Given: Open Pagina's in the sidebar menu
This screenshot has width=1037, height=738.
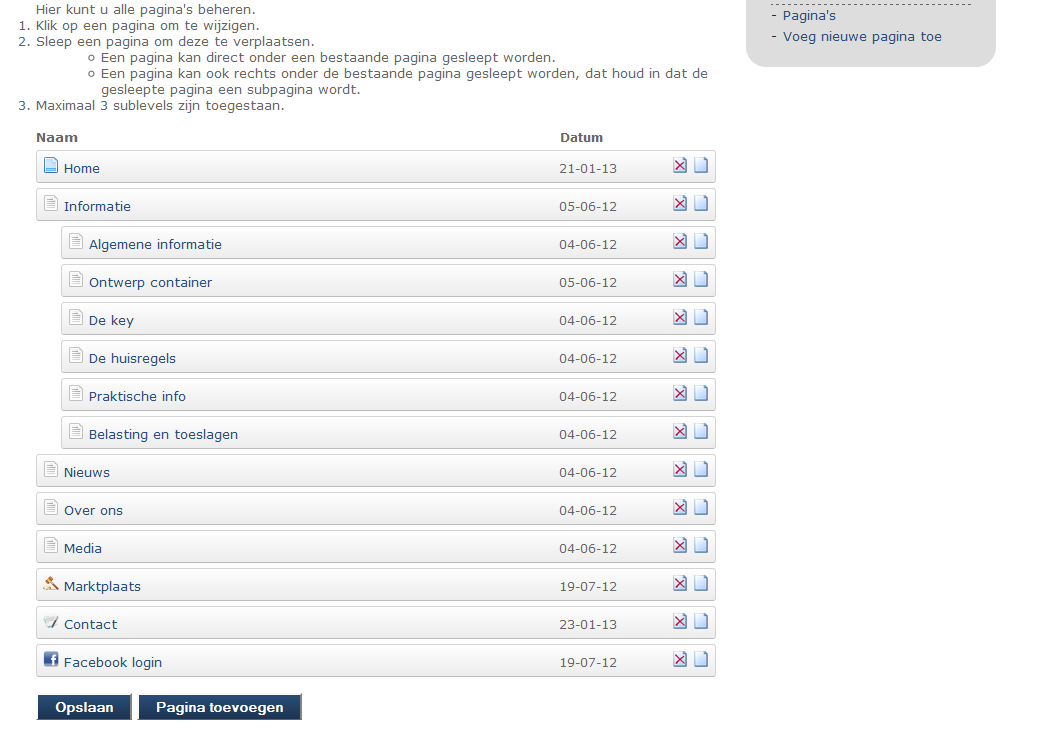Looking at the screenshot, I should [x=809, y=16].
